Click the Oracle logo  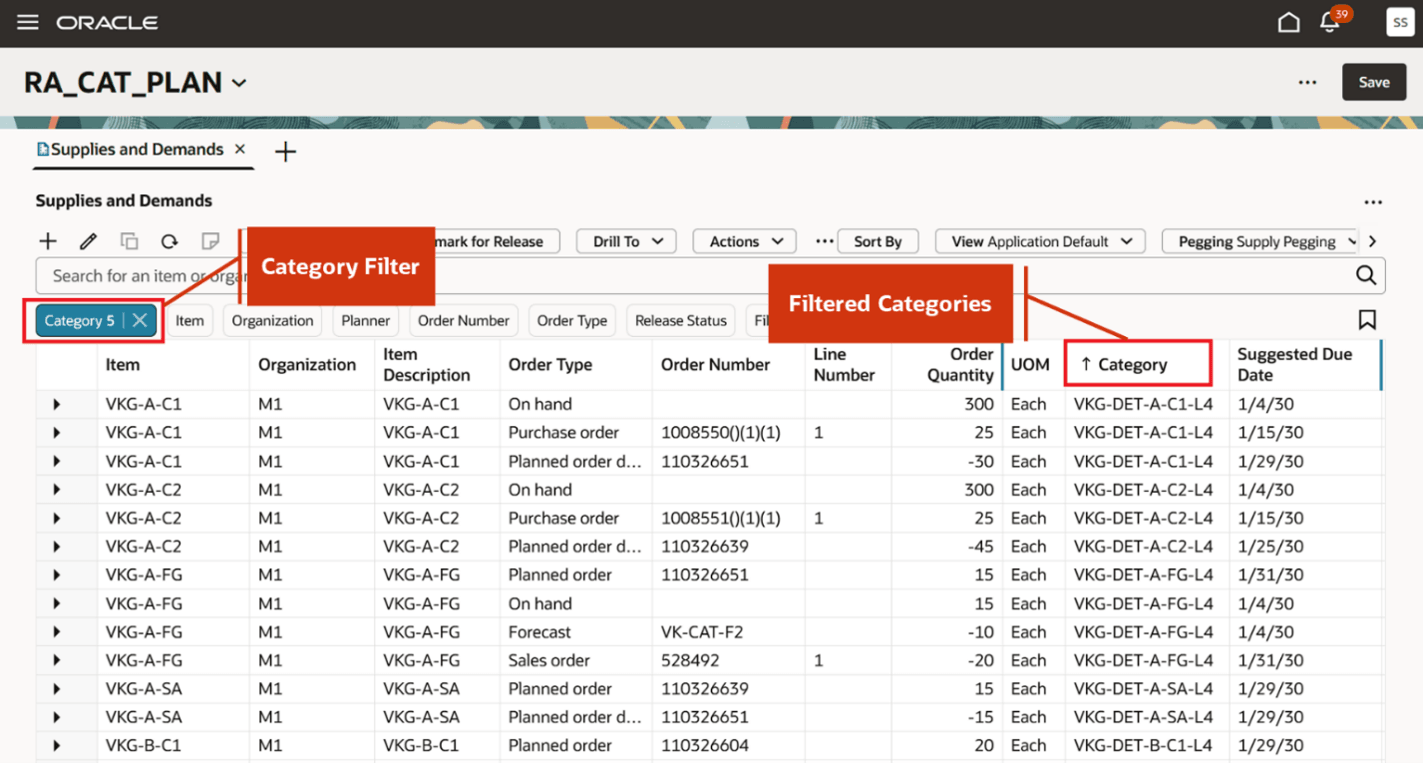107,22
